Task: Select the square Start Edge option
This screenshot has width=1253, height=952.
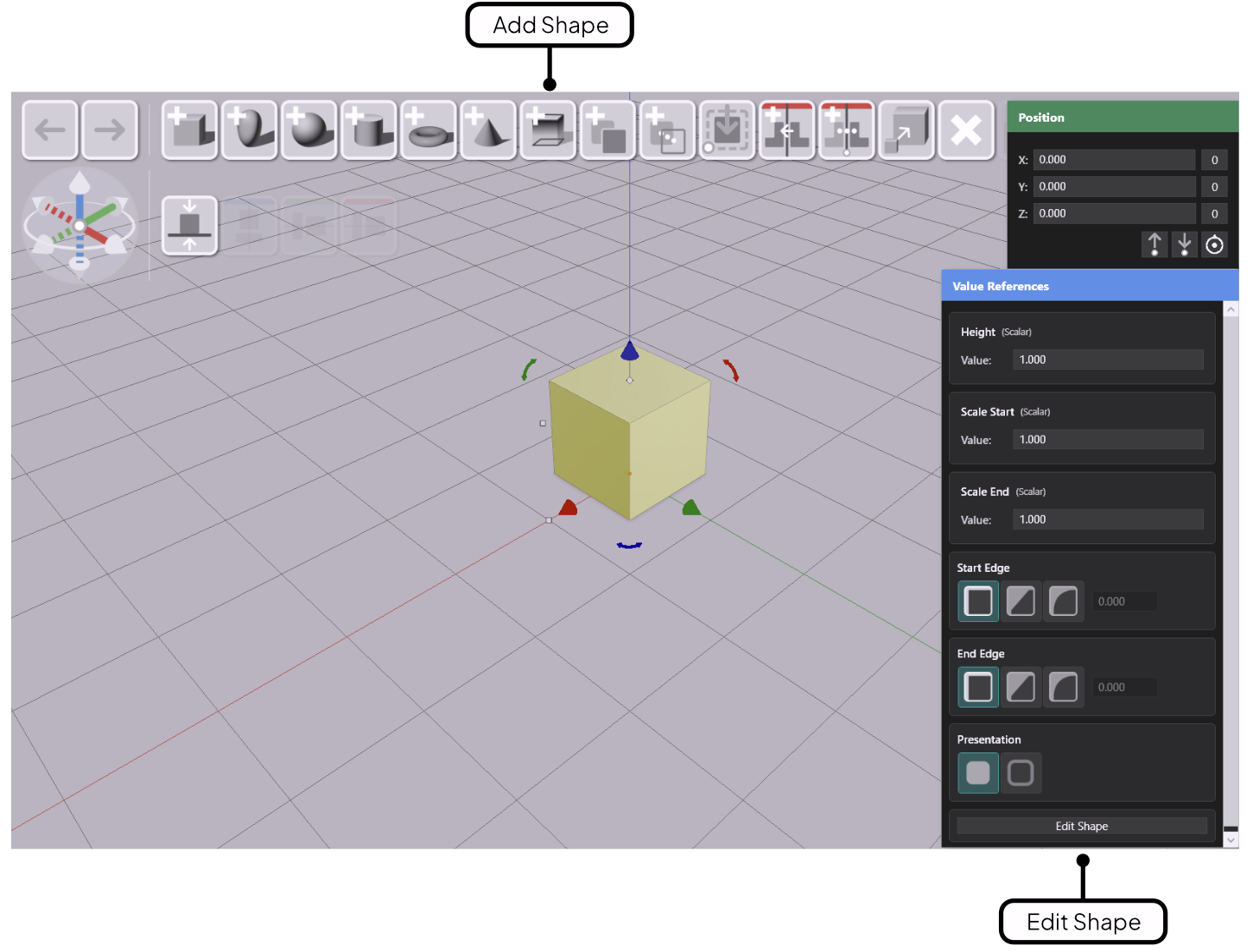Action: [978, 601]
